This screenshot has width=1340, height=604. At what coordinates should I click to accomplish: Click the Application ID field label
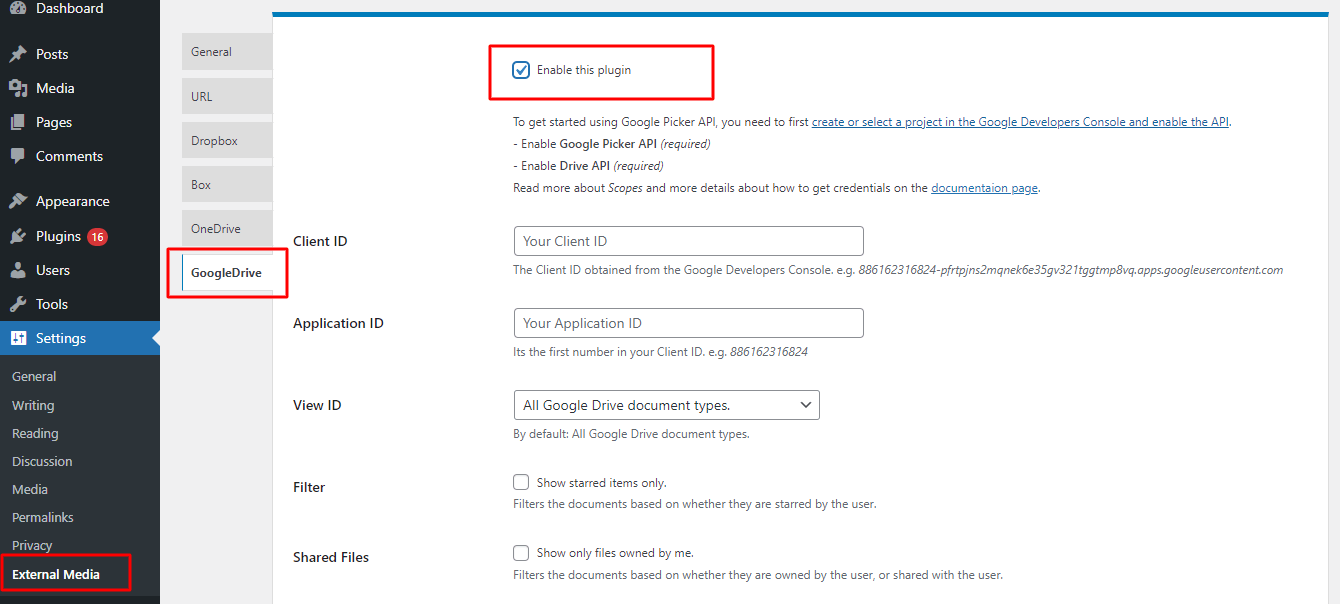tap(338, 323)
